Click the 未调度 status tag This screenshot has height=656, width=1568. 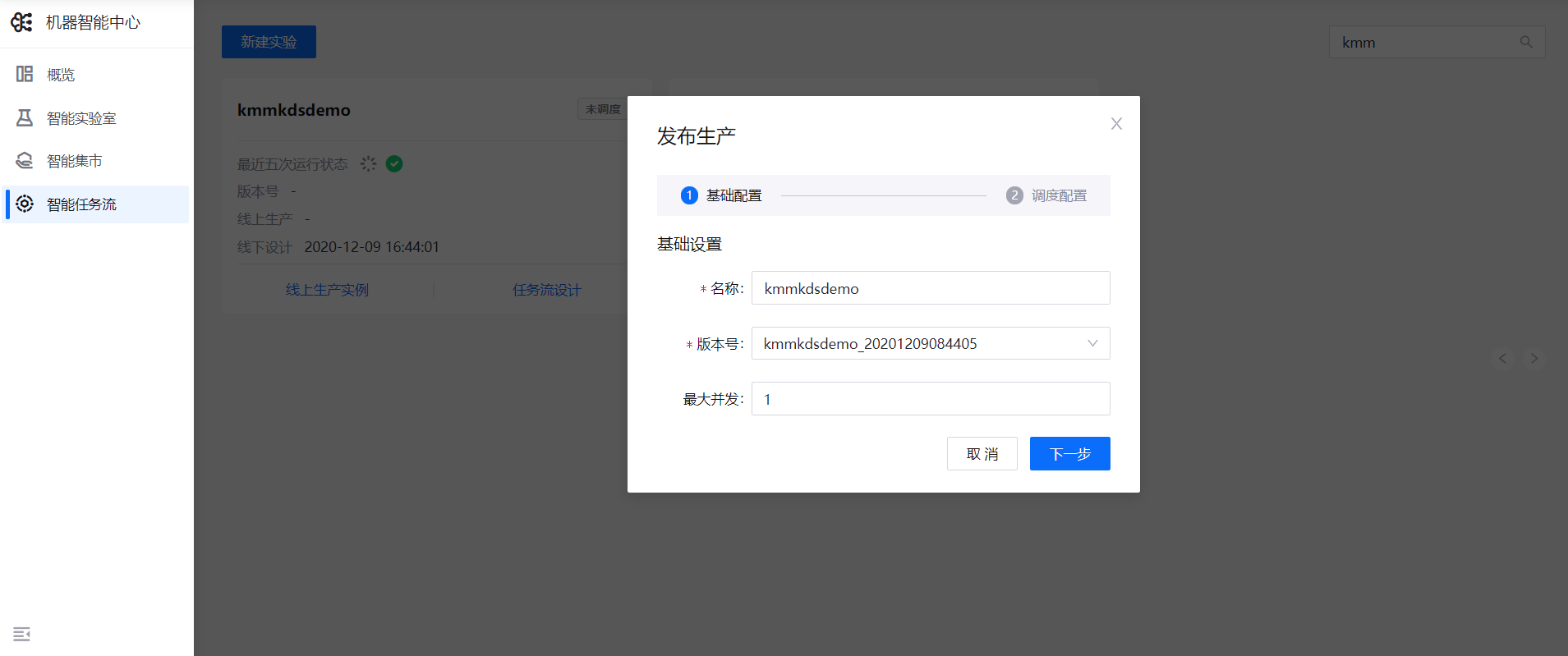(603, 109)
